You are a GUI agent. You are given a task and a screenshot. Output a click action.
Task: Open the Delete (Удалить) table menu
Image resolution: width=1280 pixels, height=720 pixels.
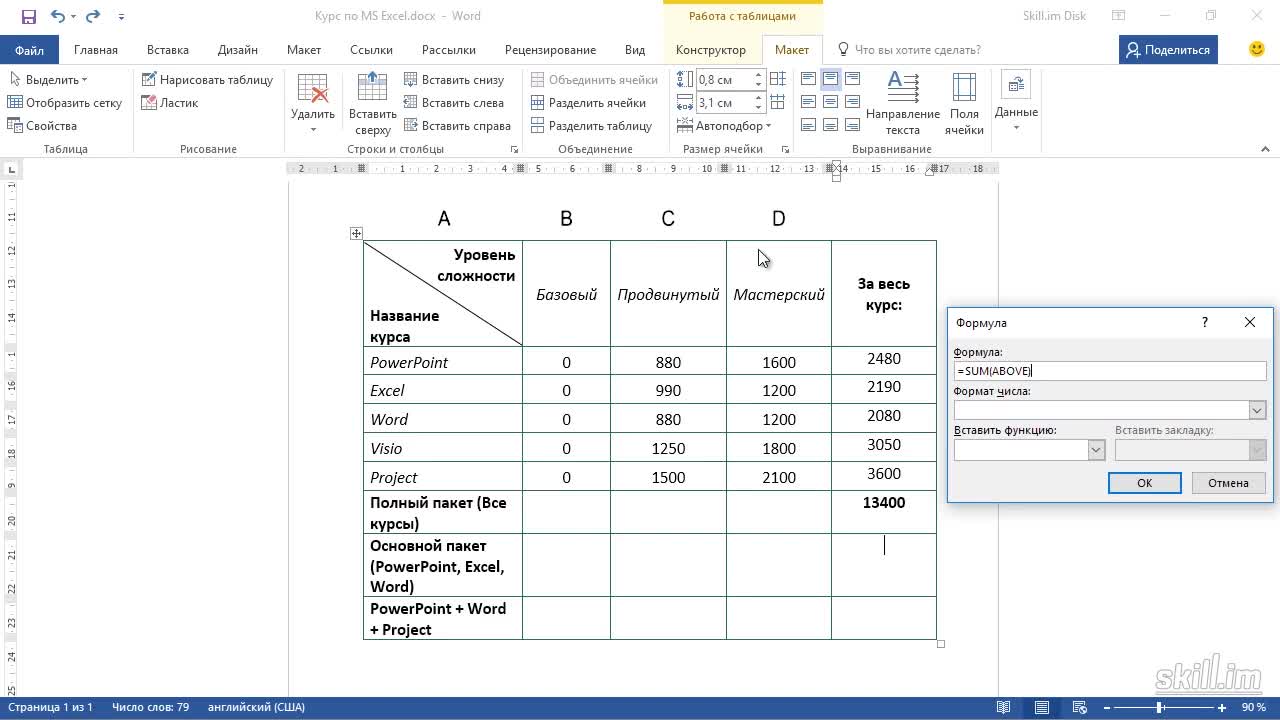pyautogui.click(x=313, y=104)
